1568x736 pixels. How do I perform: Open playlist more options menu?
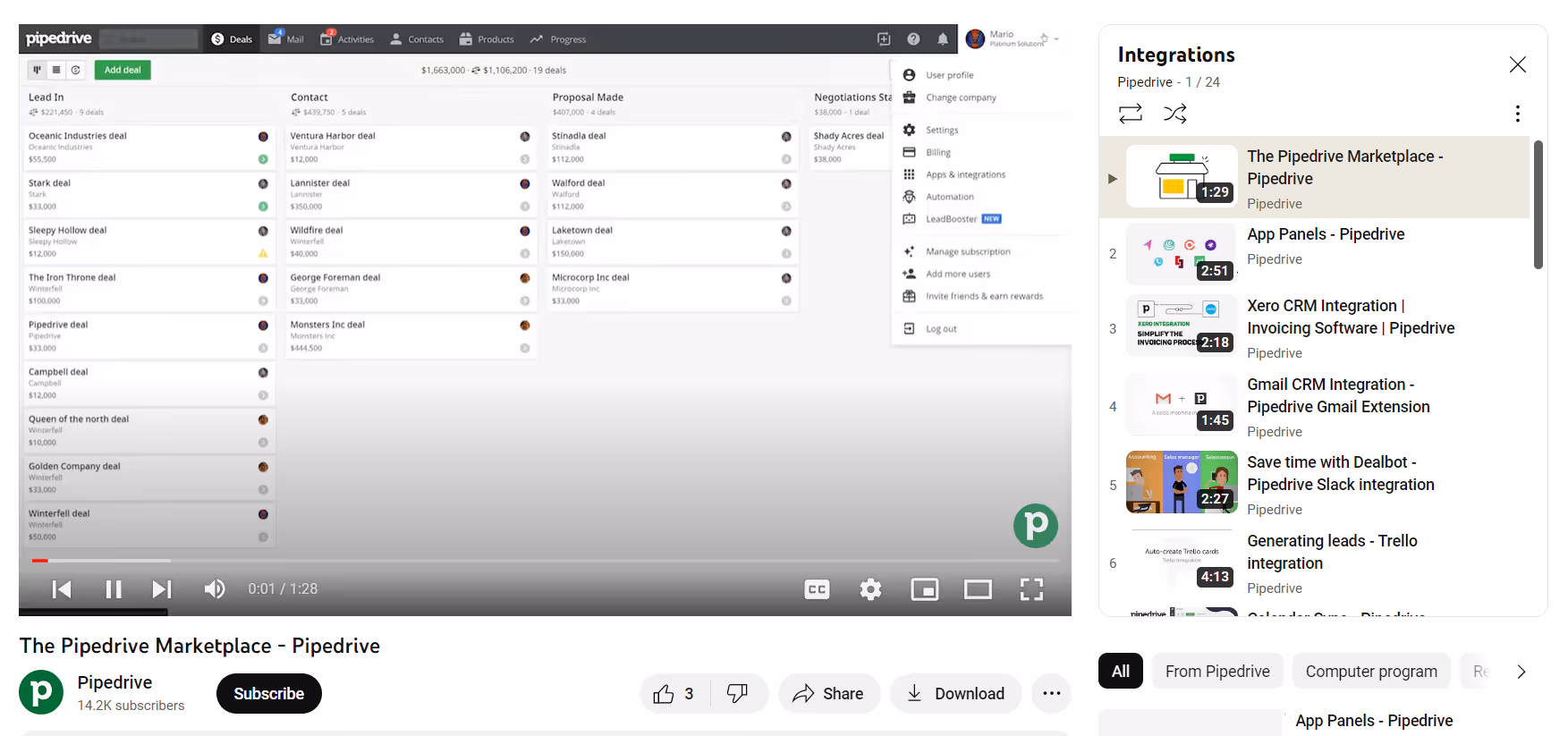coord(1517,114)
